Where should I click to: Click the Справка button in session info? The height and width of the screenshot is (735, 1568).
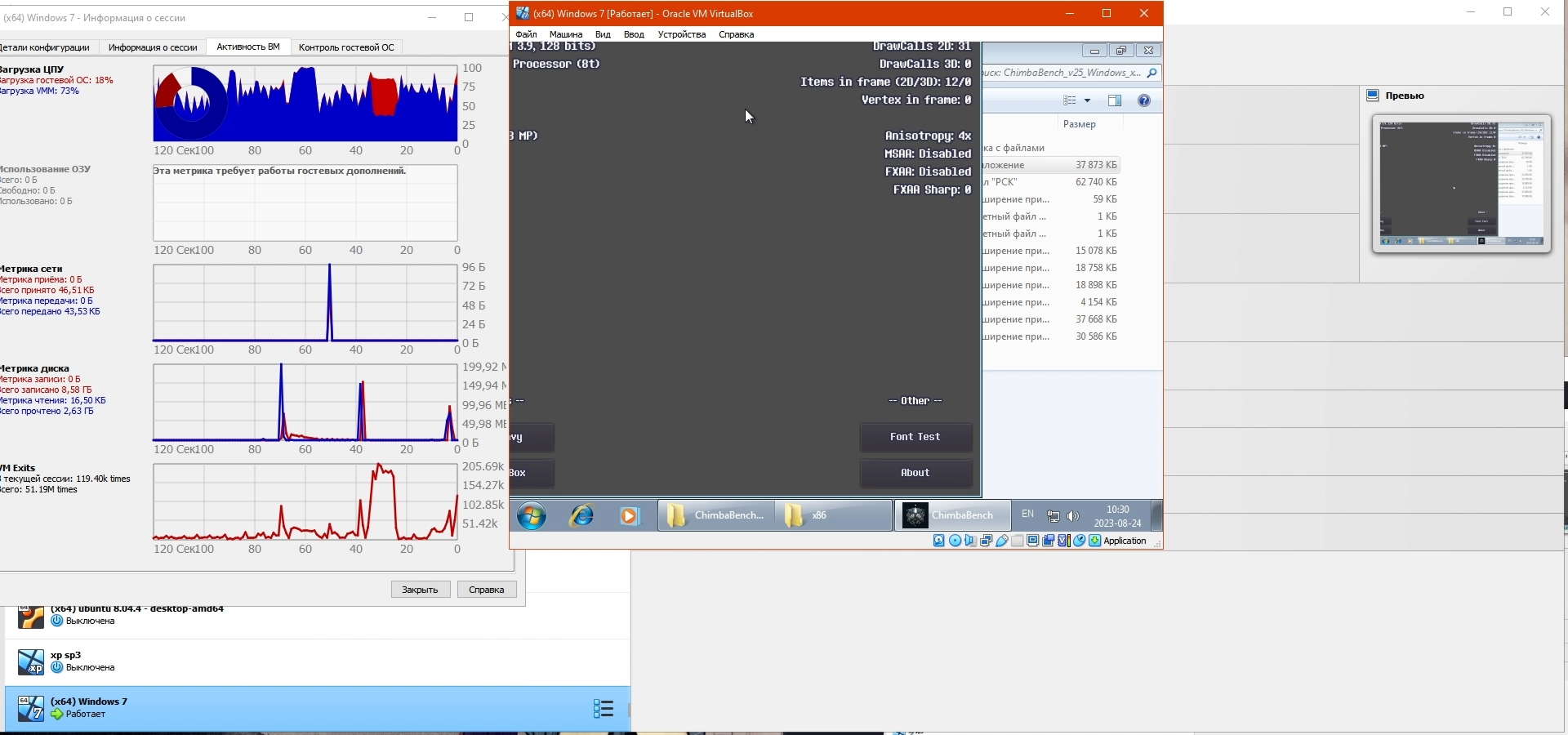[x=487, y=590]
